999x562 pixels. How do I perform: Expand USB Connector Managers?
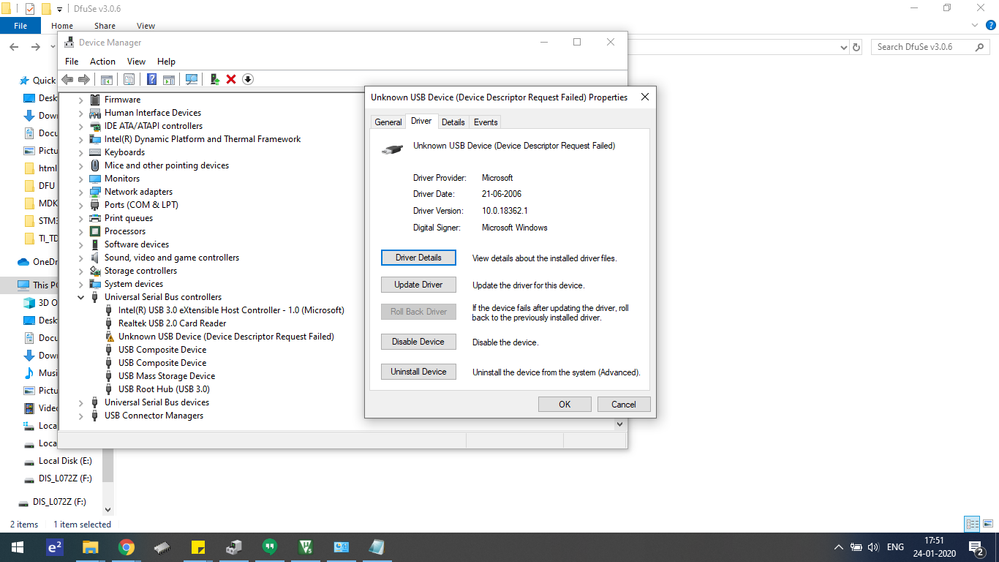coord(81,416)
